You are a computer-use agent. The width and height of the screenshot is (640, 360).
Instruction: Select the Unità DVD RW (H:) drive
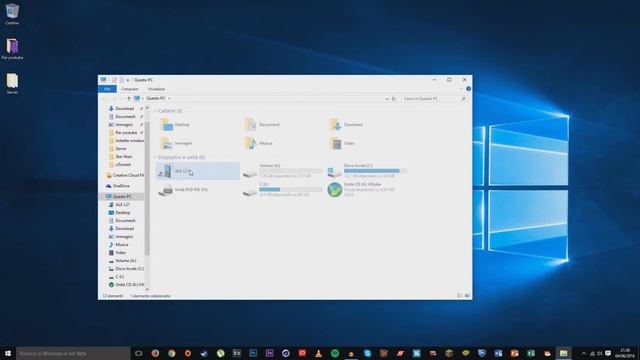[x=184, y=190]
